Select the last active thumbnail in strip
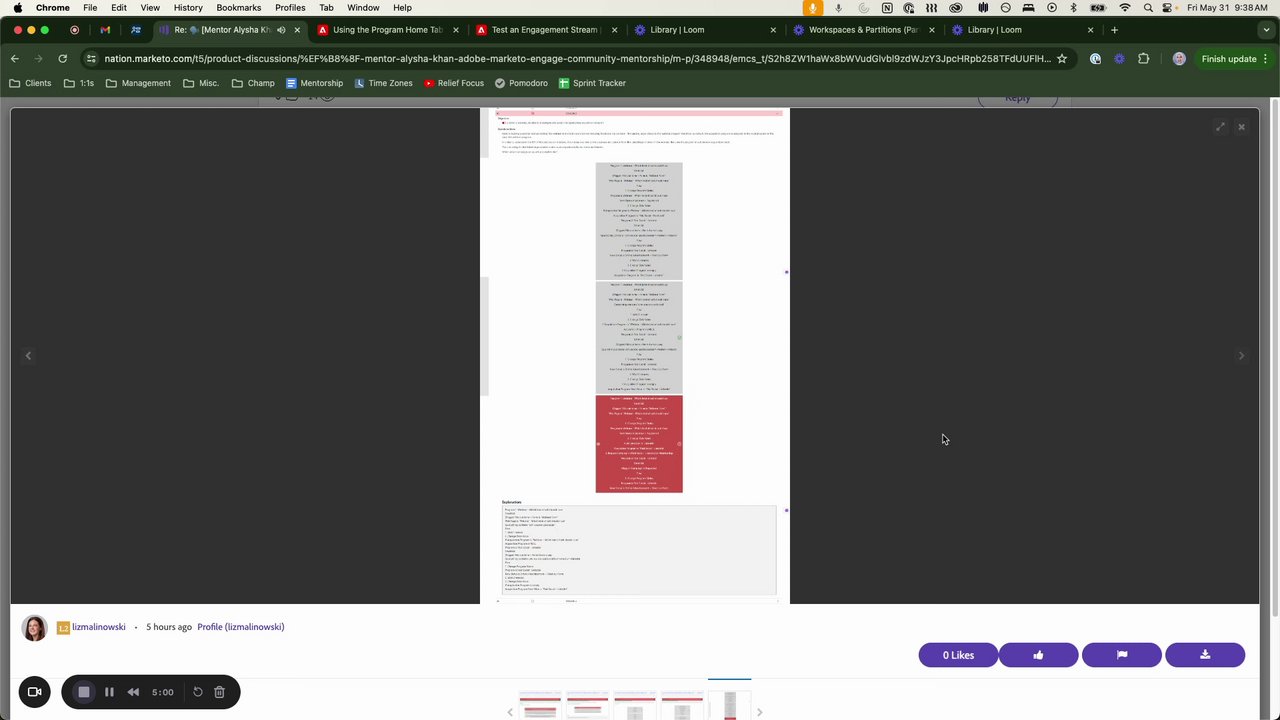The height and width of the screenshot is (720, 1280). 730,703
